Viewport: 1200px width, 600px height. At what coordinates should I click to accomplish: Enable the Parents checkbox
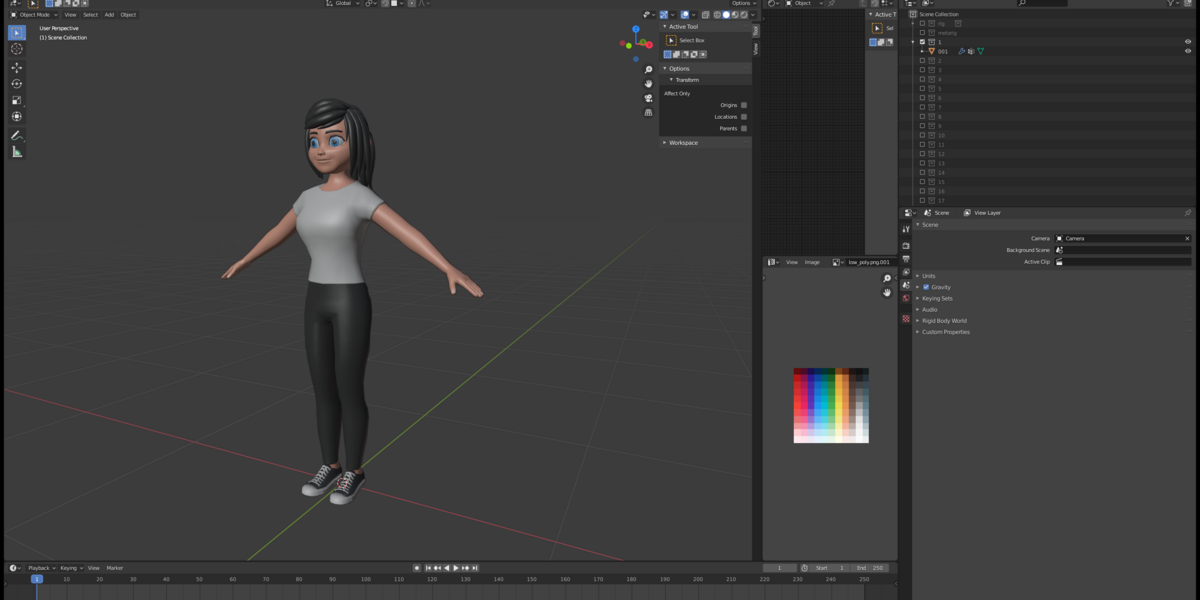(x=744, y=128)
